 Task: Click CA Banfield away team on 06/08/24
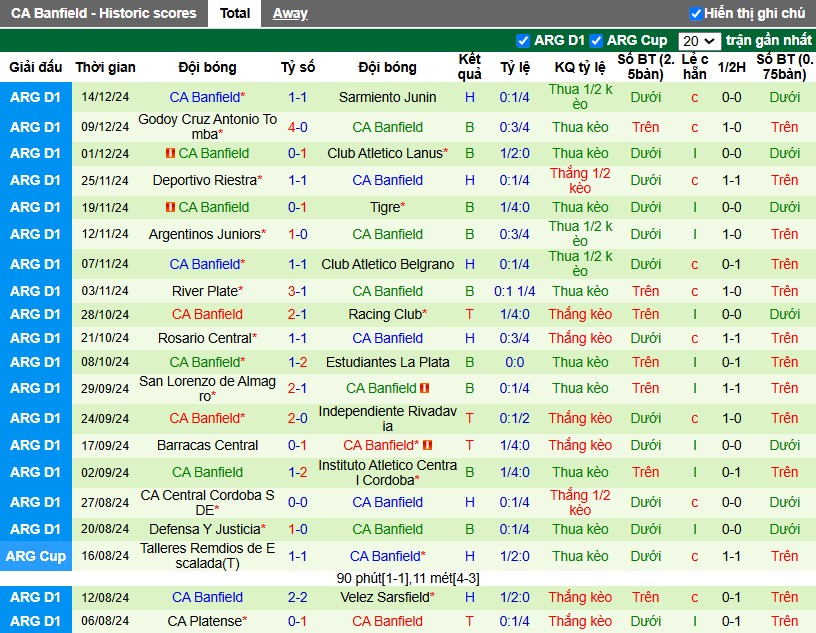pyautogui.click(x=387, y=622)
